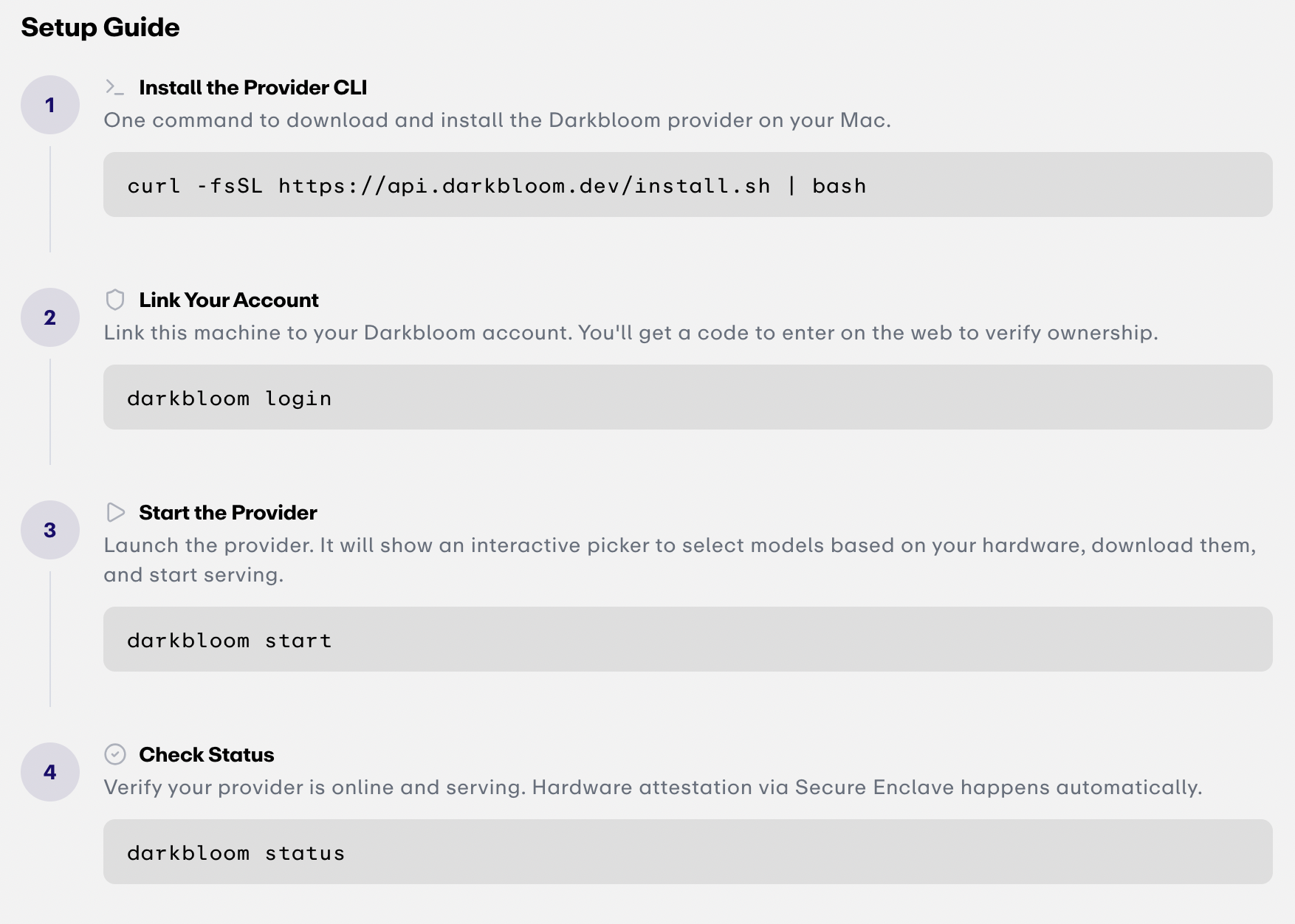1295x924 pixels.
Task: Click the Setup Guide page title
Action: [x=100, y=27]
